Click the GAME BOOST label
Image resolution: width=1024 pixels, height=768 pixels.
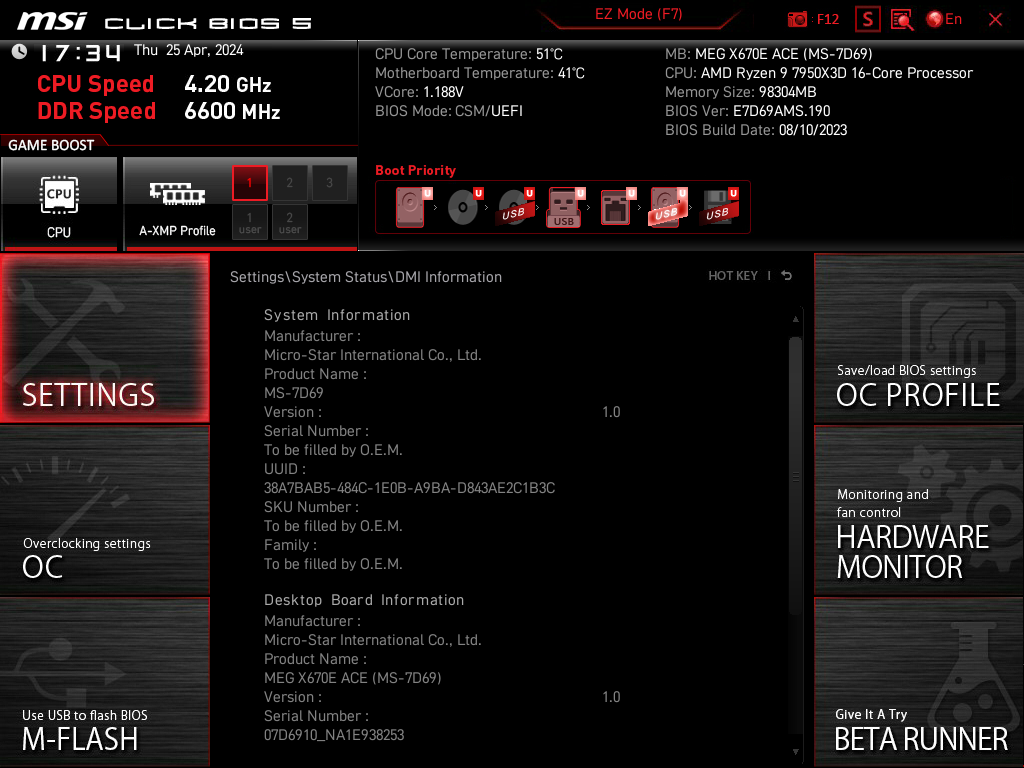51,145
